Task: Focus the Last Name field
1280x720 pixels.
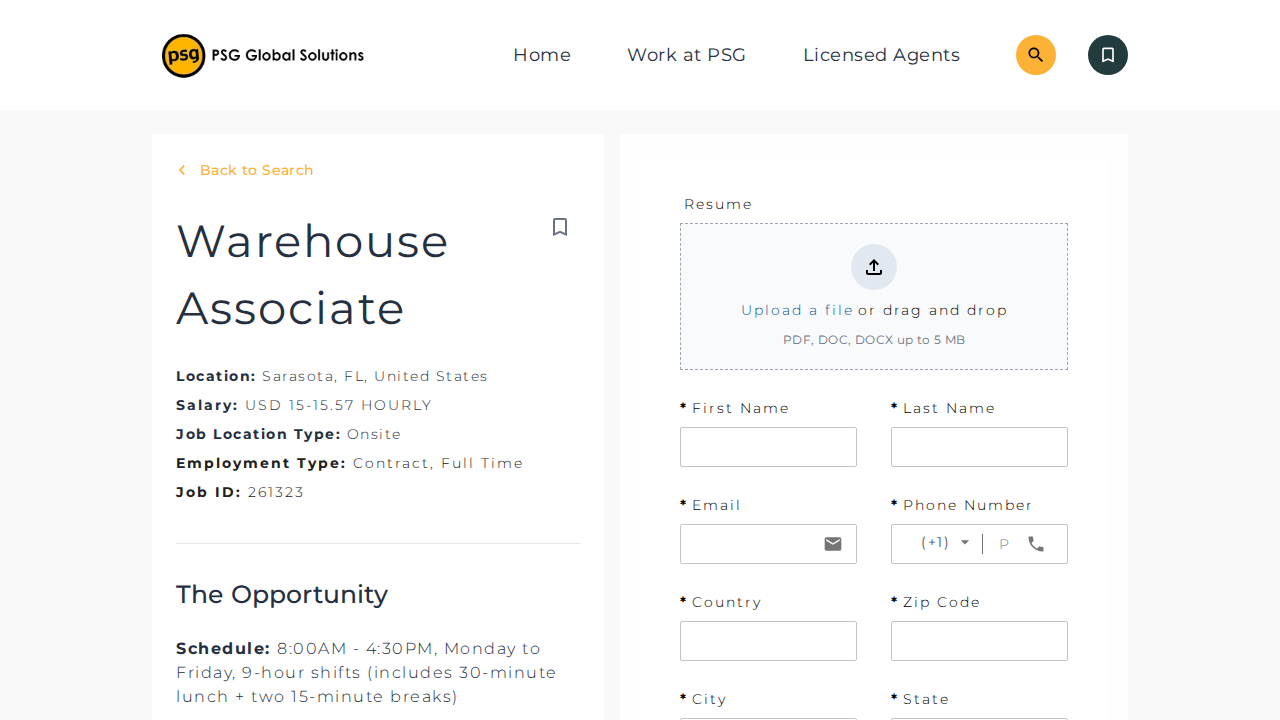Action: tap(979, 447)
